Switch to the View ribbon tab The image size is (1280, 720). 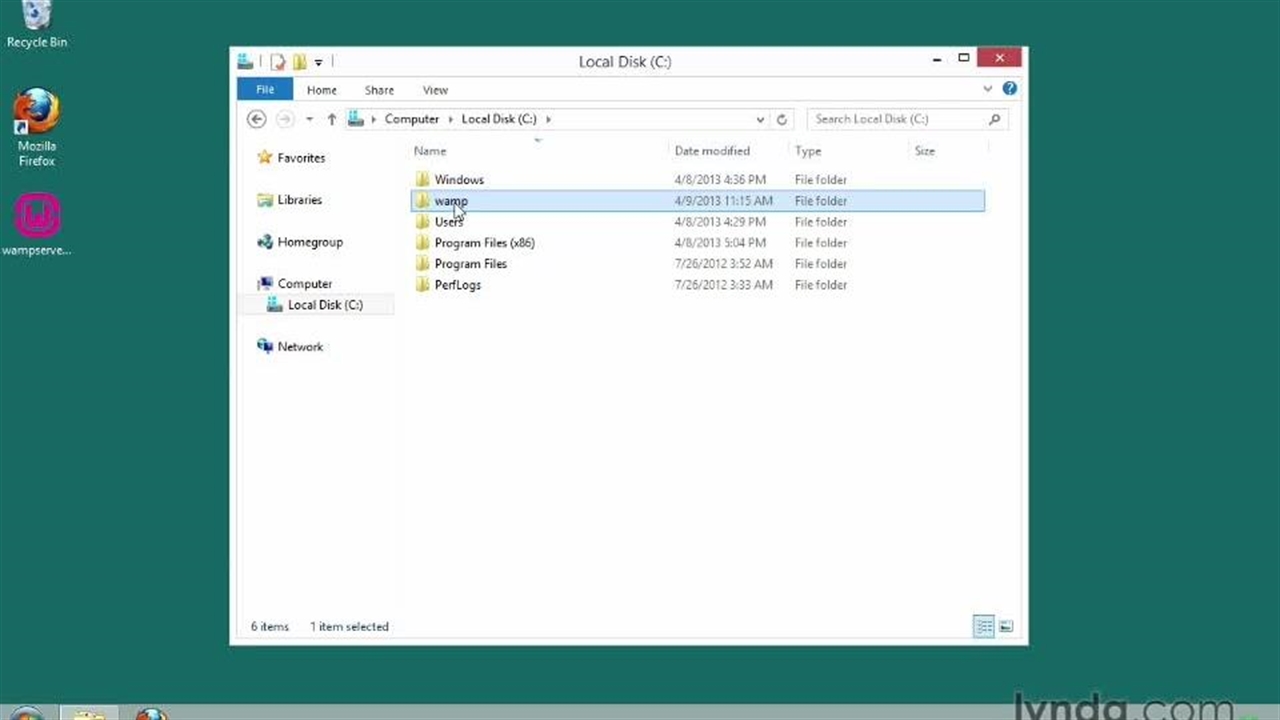[435, 90]
